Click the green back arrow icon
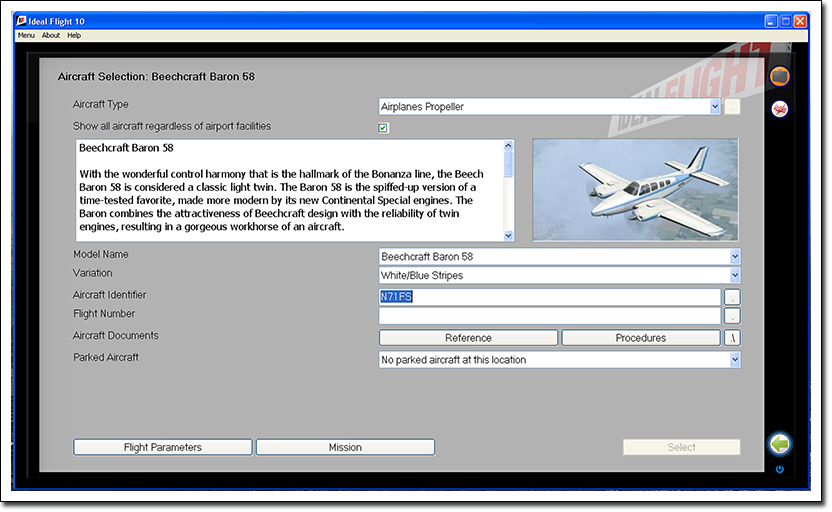 tap(779, 444)
